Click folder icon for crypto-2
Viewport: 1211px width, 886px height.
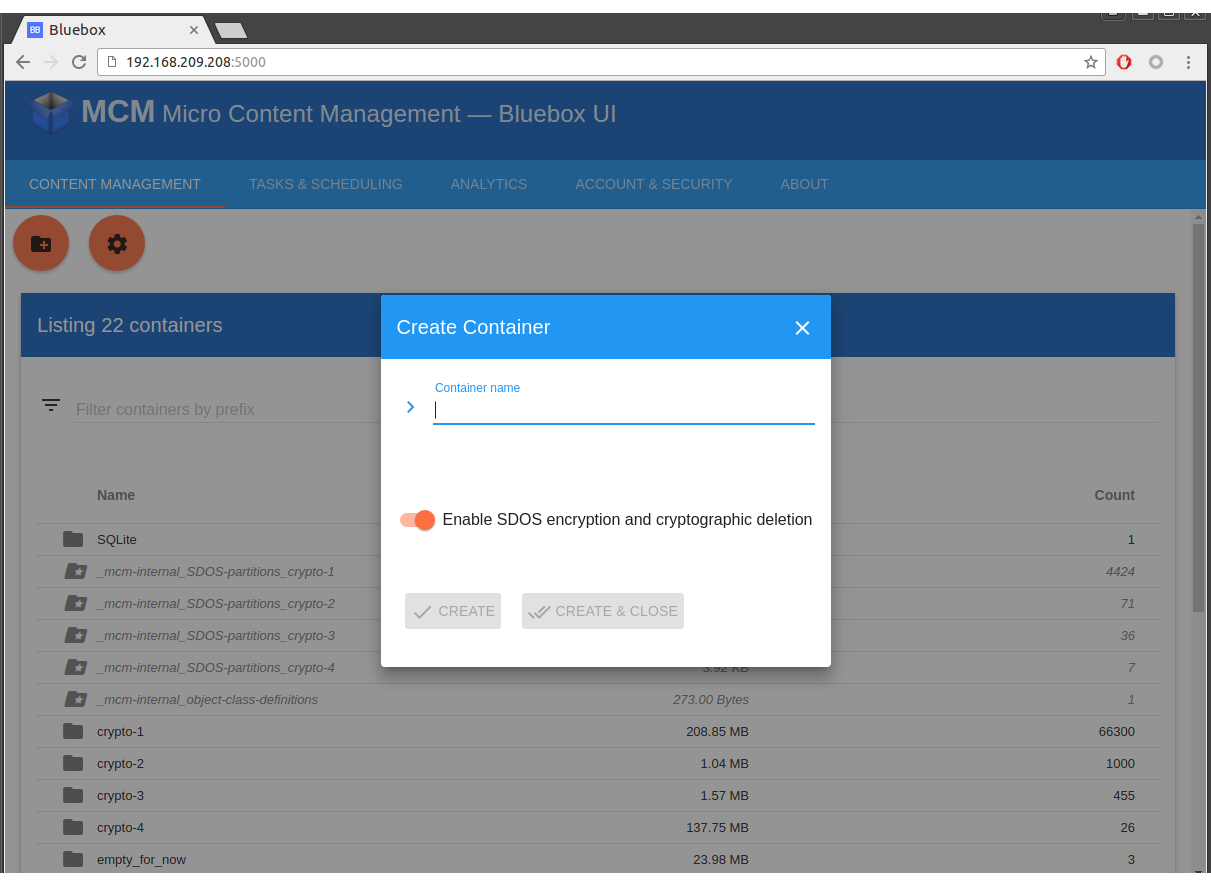tap(73, 763)
